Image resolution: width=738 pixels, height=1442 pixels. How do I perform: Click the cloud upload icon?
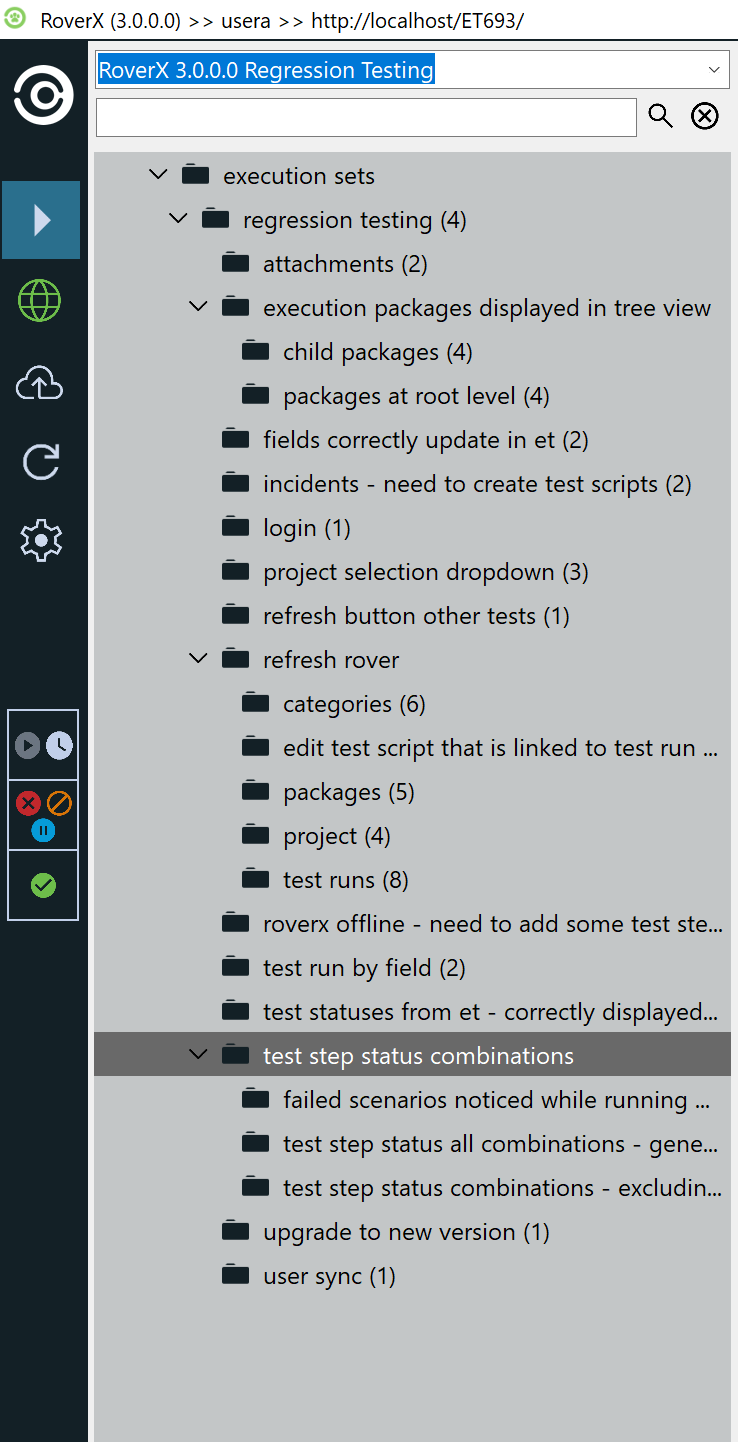[41, 384]
